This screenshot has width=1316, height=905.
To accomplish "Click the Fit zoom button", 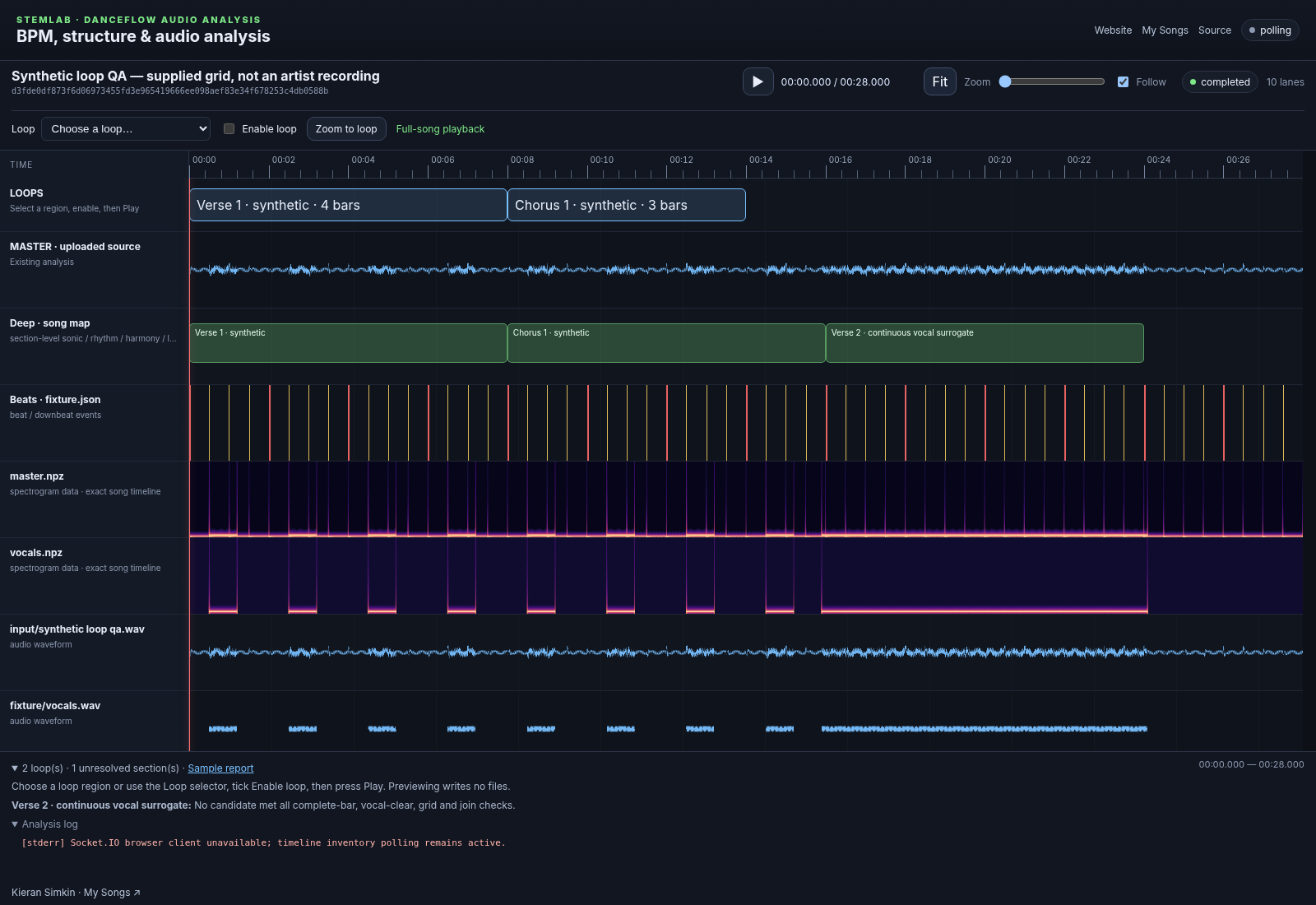I will pos(939,81).
